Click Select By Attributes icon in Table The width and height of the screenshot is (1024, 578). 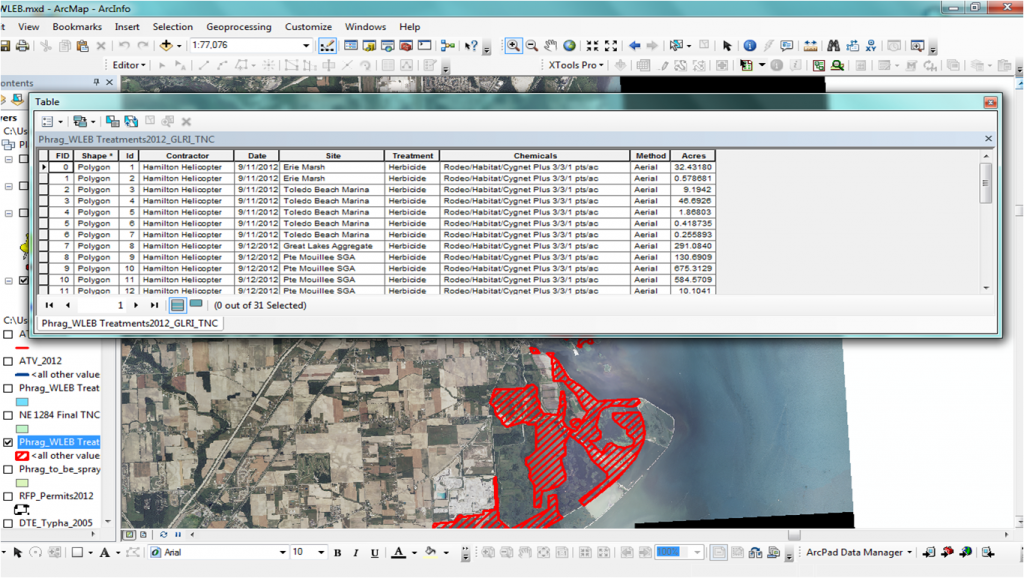[x=112, y=121]
